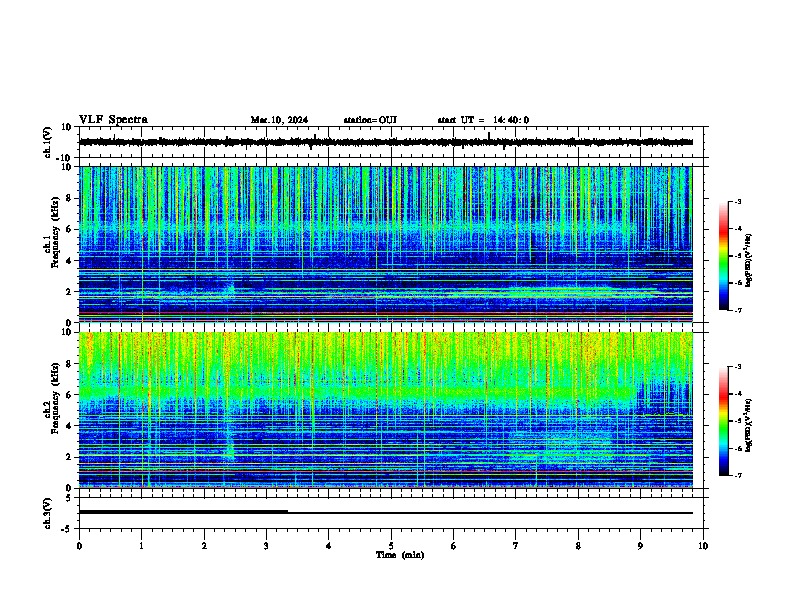Click the time axis tick label "4"
Image resolution: width=792 pixels, height=612 pixels.
pos(329,546)
